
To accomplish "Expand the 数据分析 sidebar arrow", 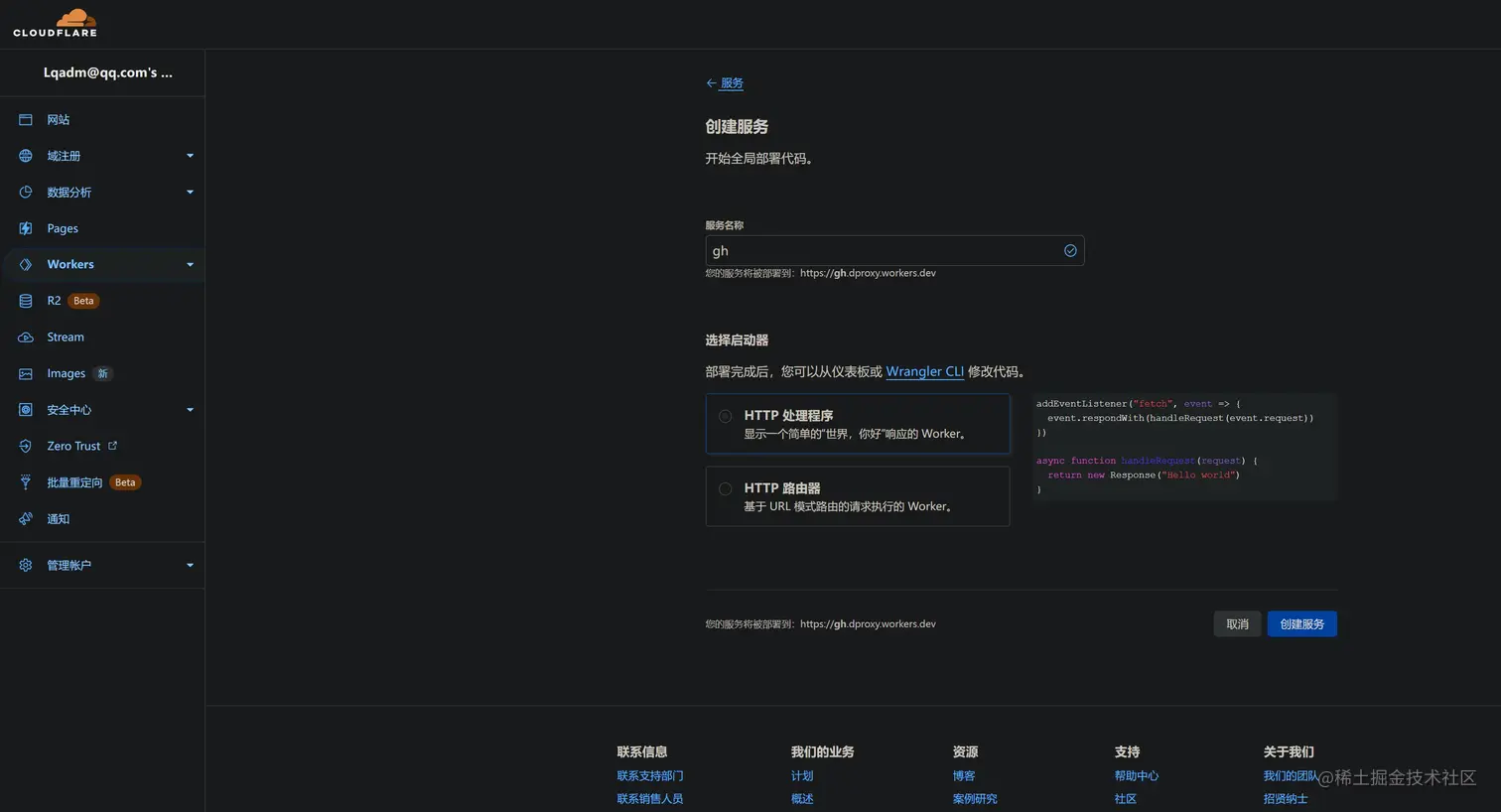I will tap(190, 192).
